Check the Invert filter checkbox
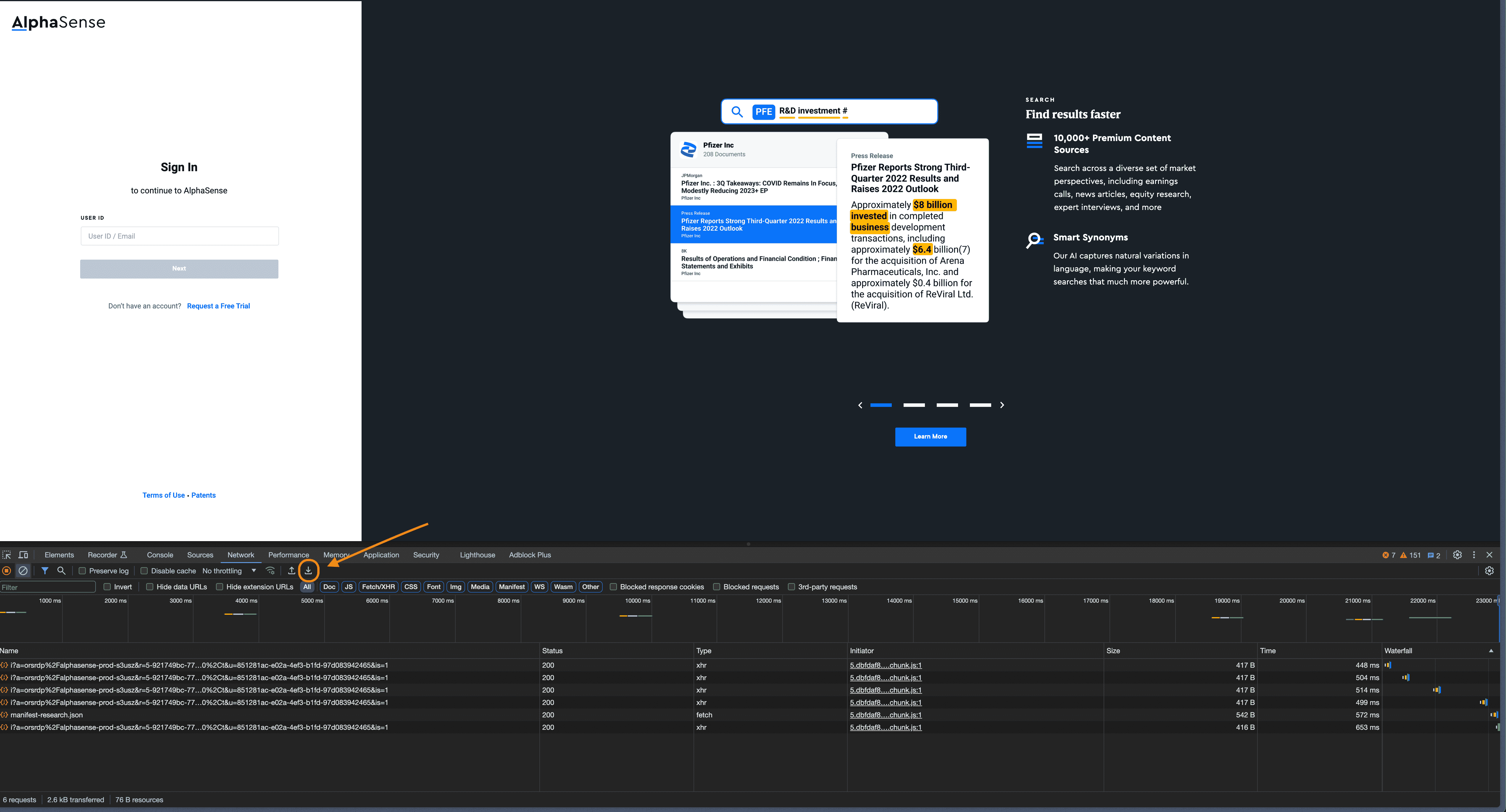 click(107, 586)
